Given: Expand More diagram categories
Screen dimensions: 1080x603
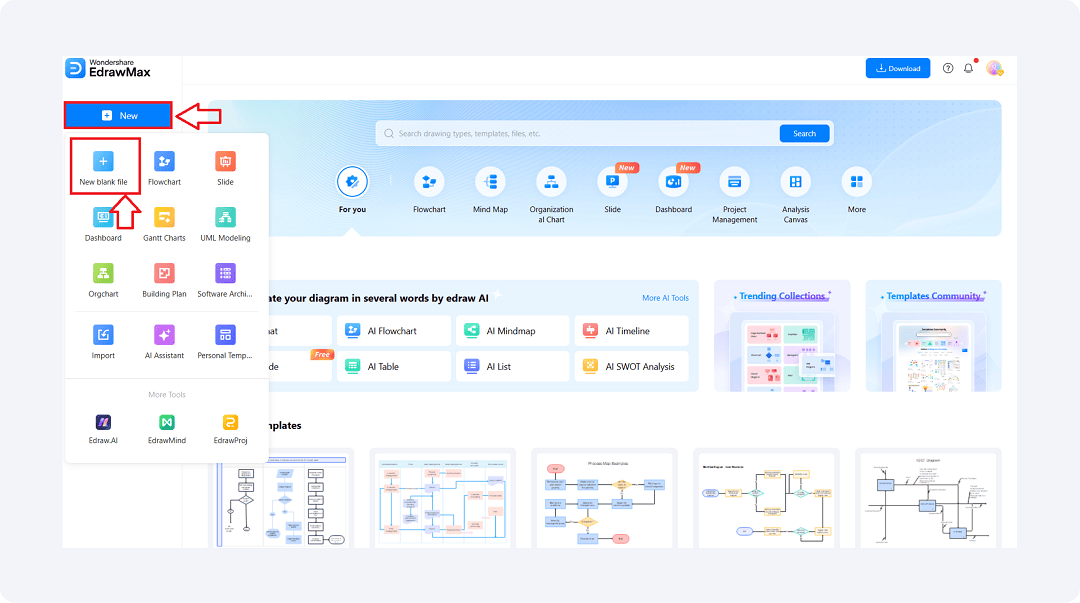Looking at the screenshot, I should [x=857, y=190].
